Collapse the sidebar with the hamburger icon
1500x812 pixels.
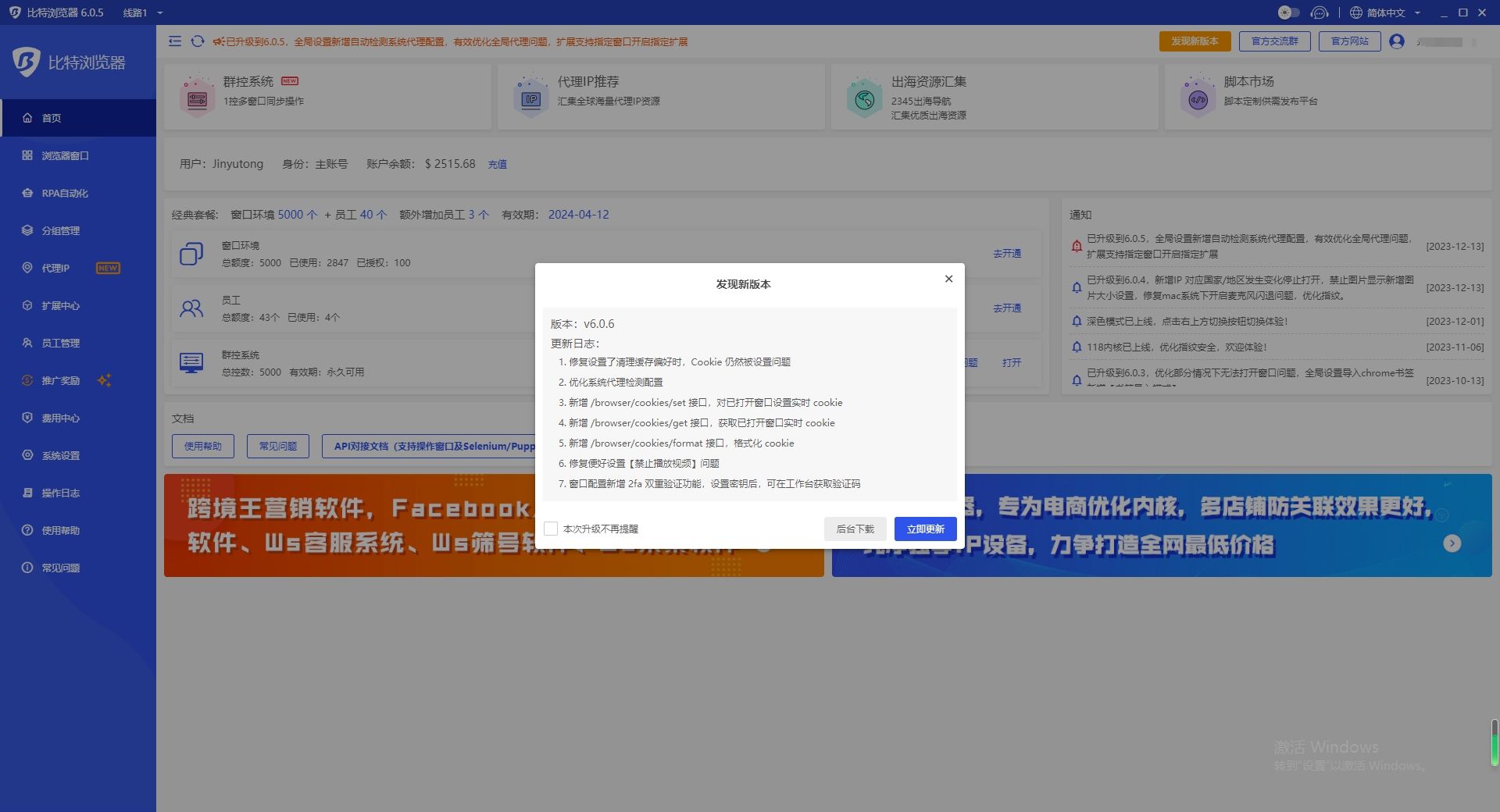[x=175, y=41]
